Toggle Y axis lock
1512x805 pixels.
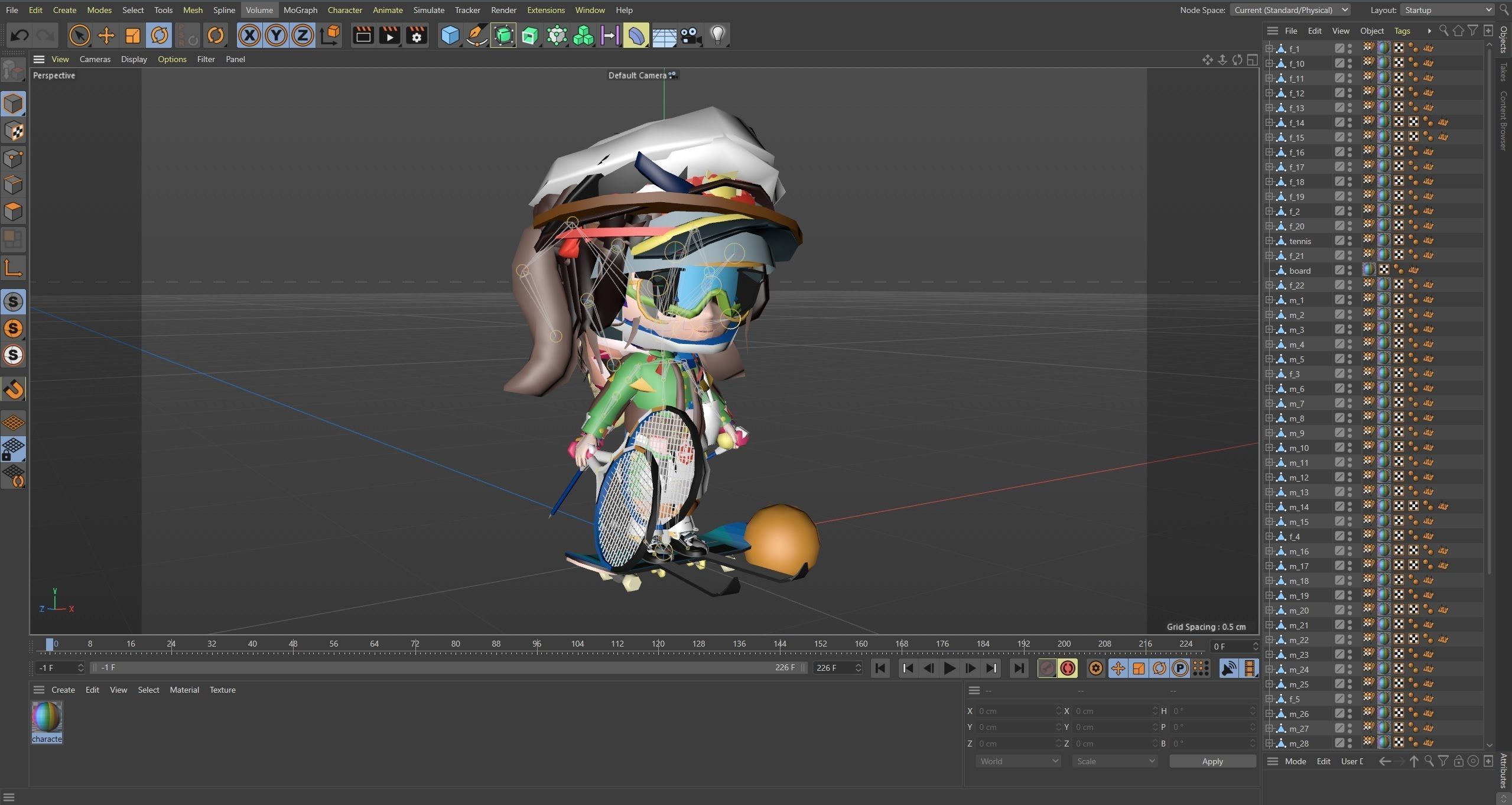[x=276, y=35]
